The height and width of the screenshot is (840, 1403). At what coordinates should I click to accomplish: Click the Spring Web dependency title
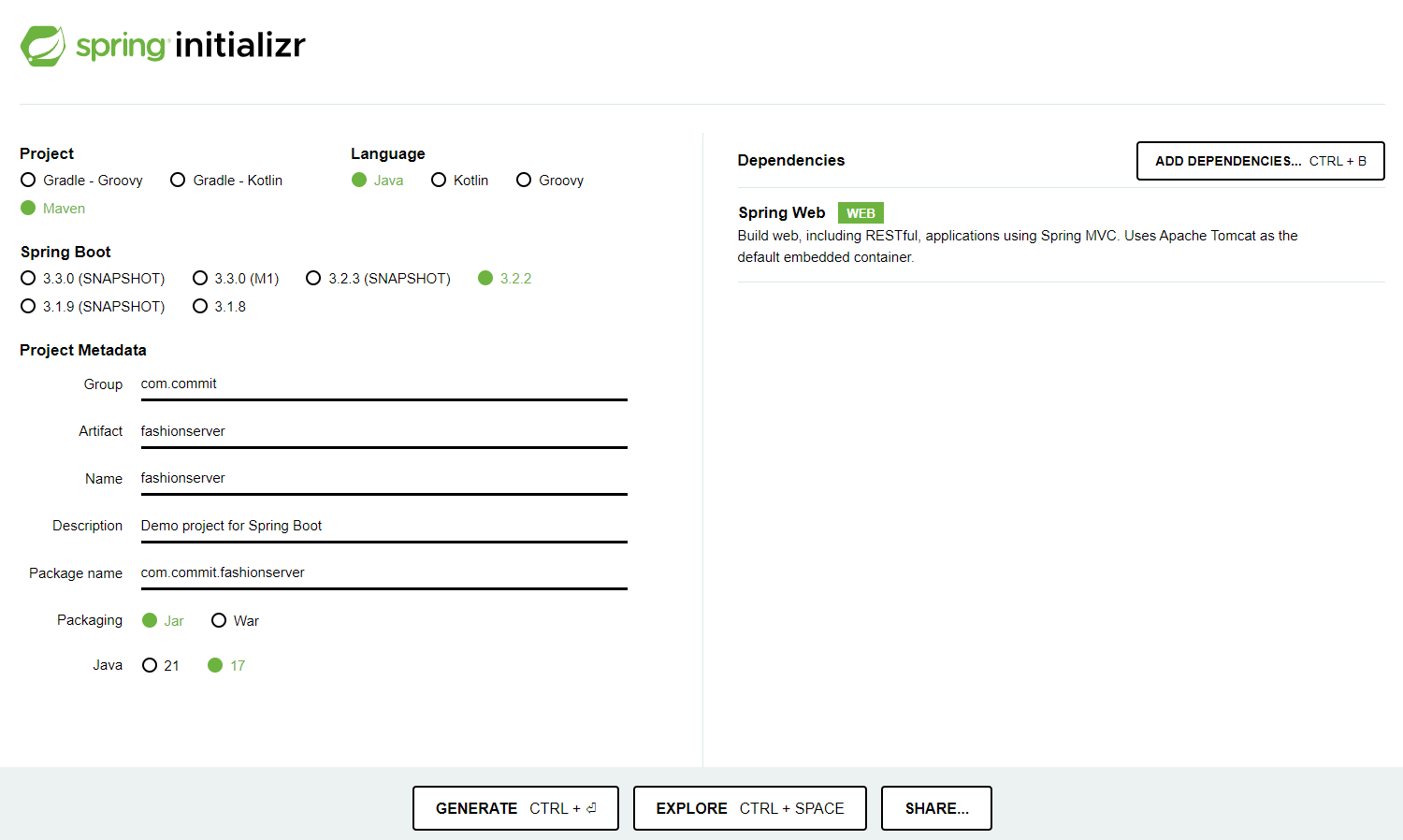(x=782, y=213)
